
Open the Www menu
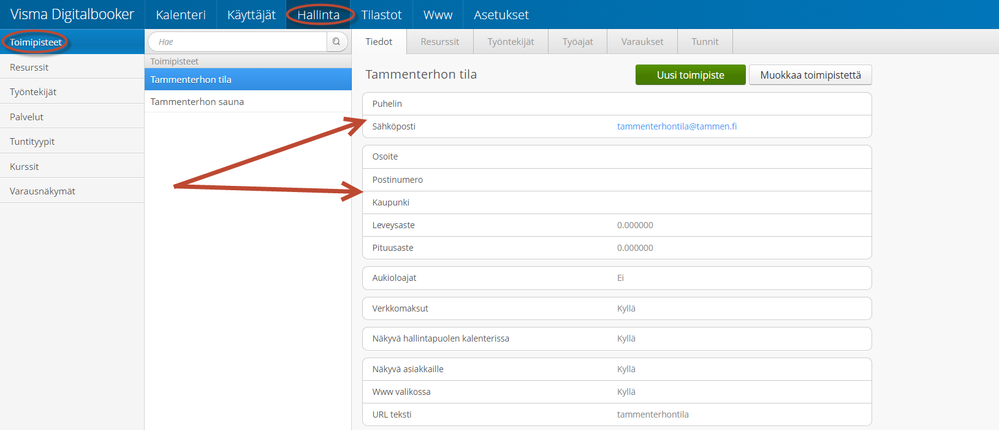tap(438, 15)
